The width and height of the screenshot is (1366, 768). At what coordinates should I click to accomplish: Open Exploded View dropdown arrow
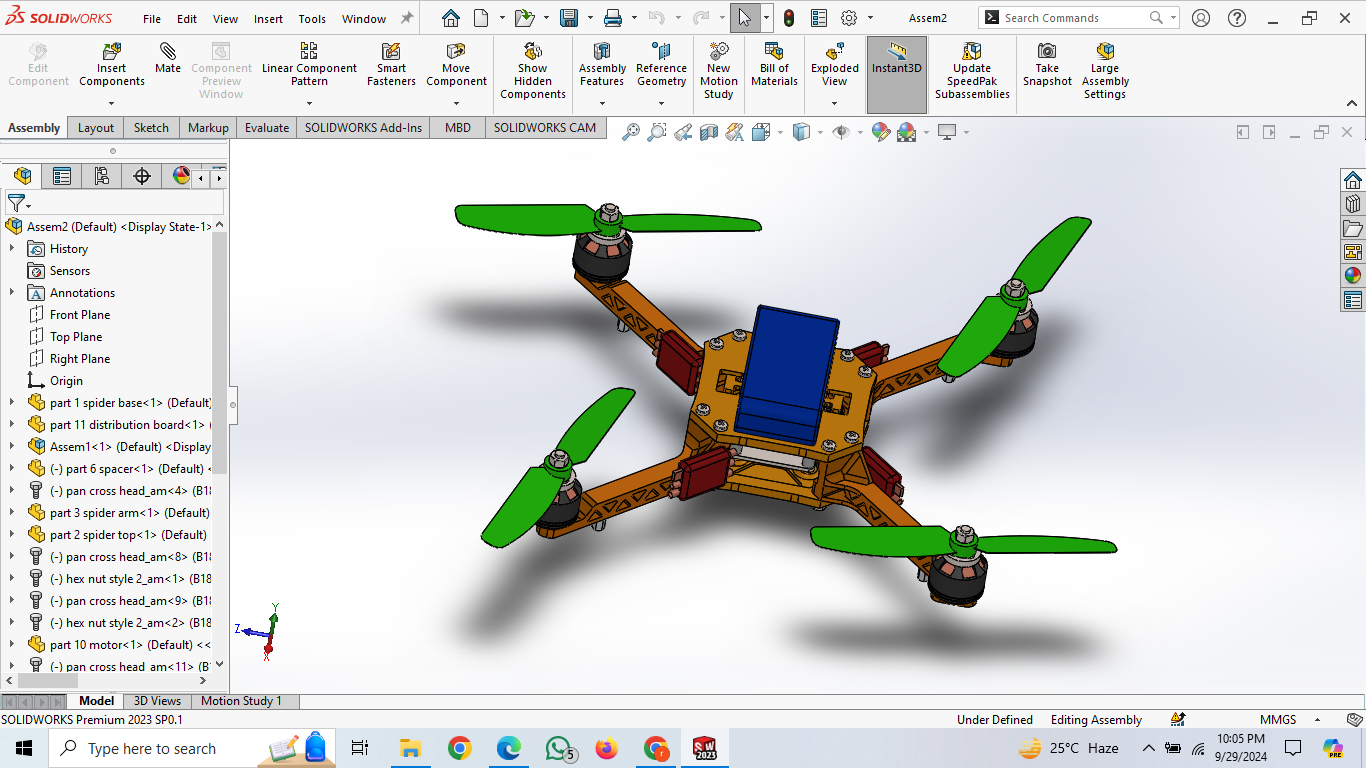(x=835, y=102)
